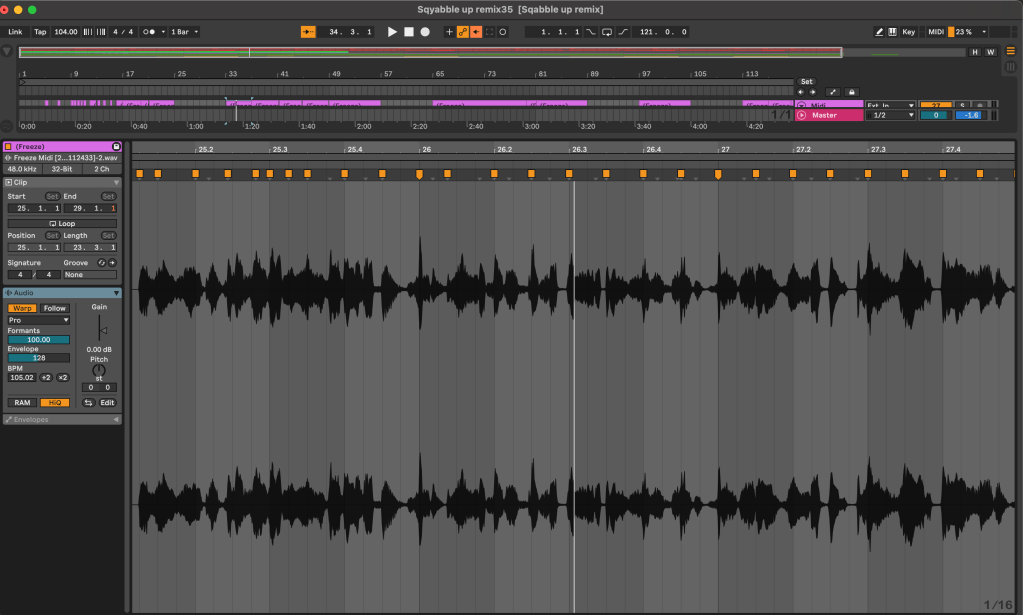Open the Pro warp mode dropdown

pyautogui.click(x=39, y=320)
